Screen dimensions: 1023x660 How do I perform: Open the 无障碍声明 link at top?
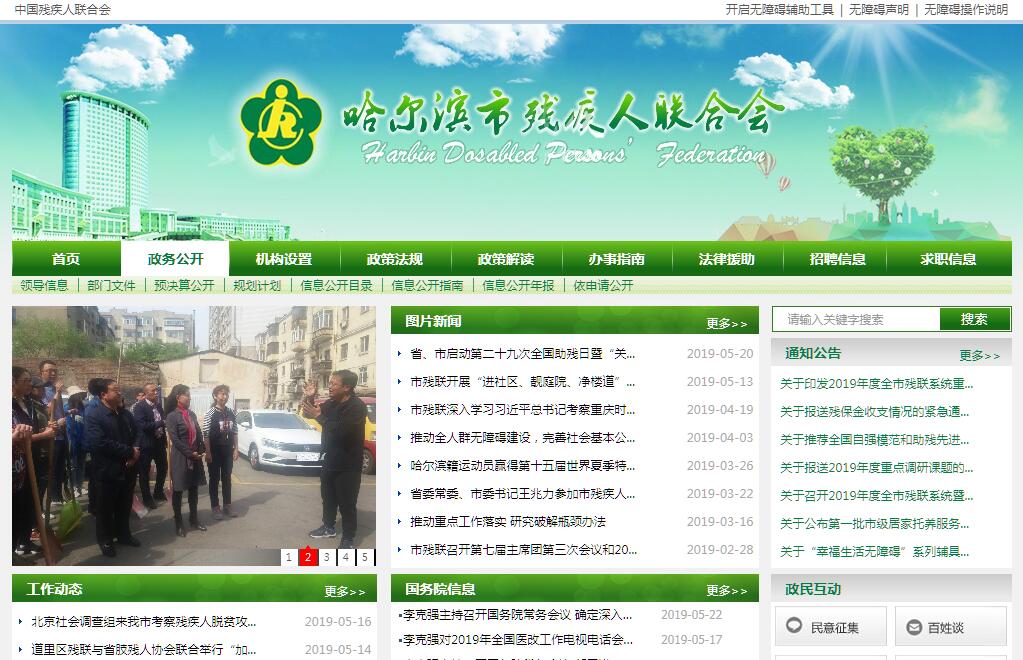pos(879,9)
